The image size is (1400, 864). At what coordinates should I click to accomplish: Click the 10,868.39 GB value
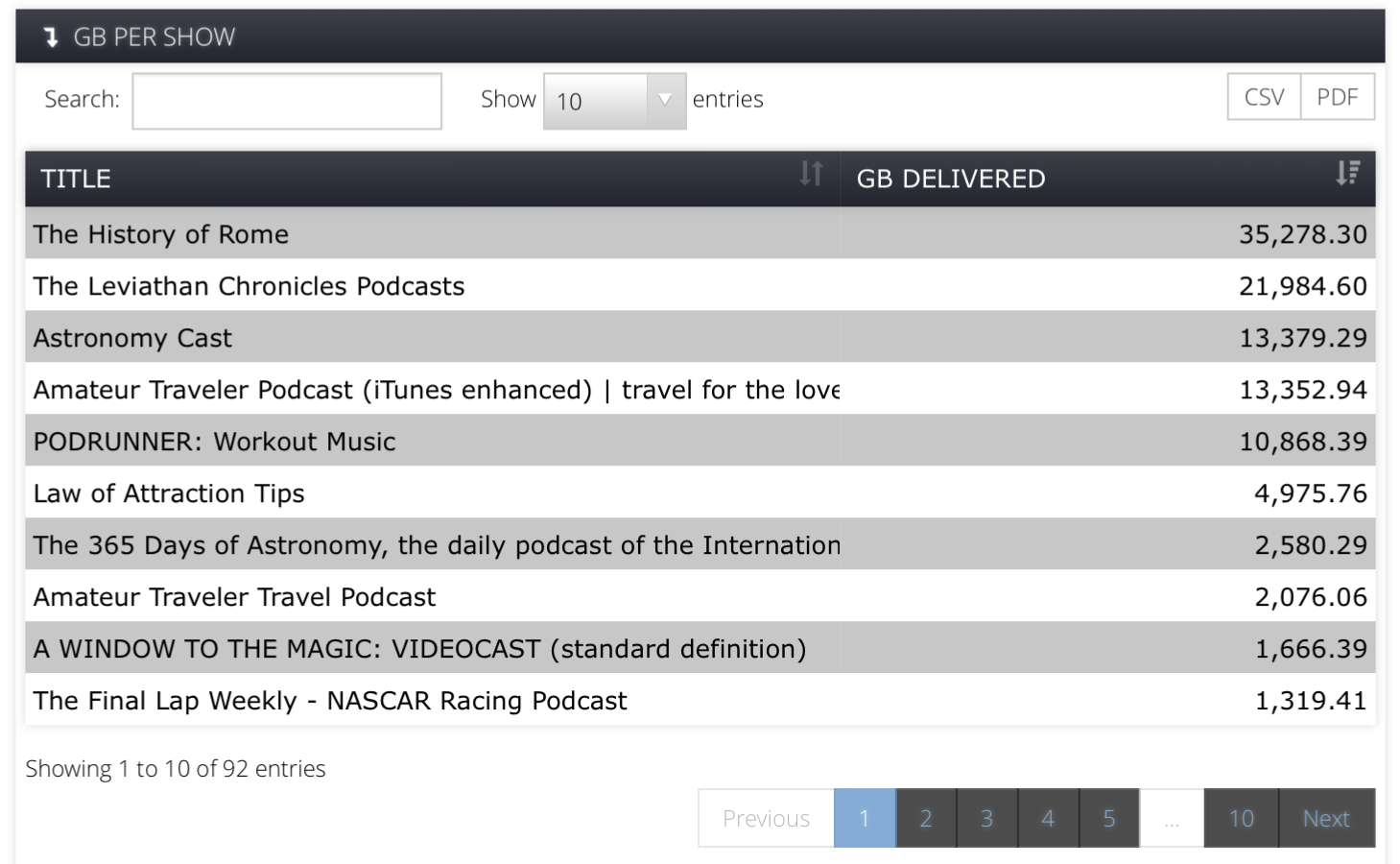[1302, 442]
